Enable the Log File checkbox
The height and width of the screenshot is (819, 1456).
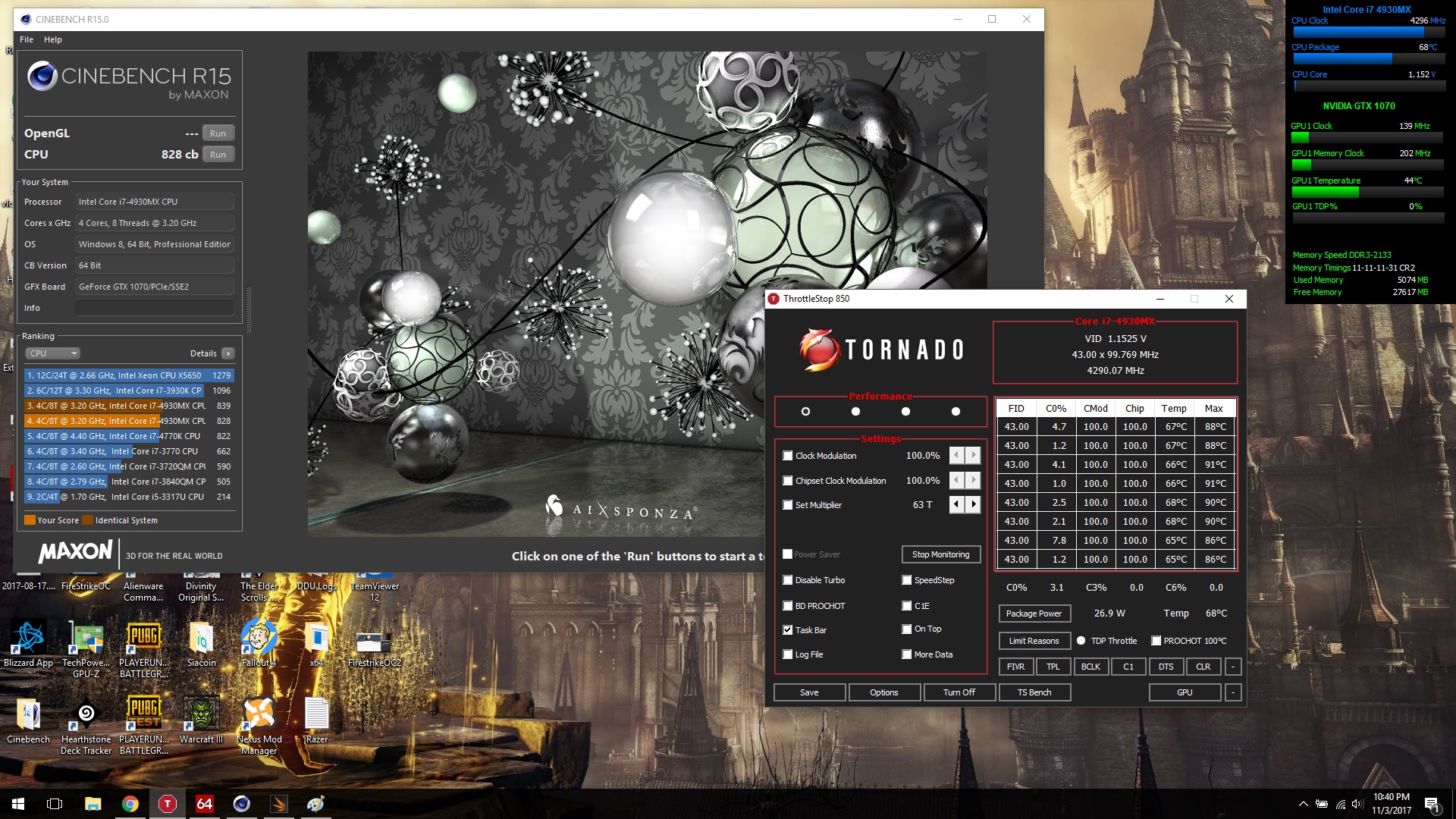click(788, 654)
